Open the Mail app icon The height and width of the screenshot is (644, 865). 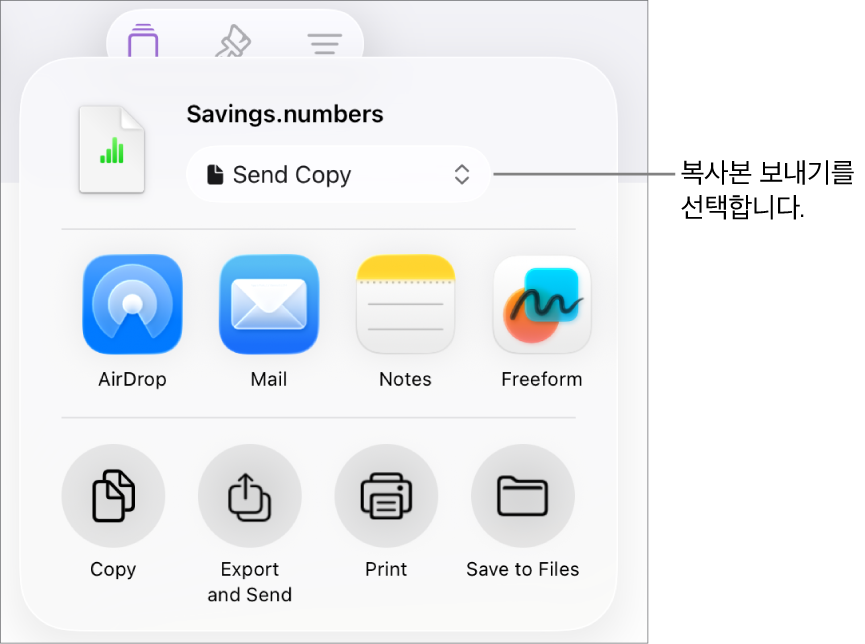(269, 304)
